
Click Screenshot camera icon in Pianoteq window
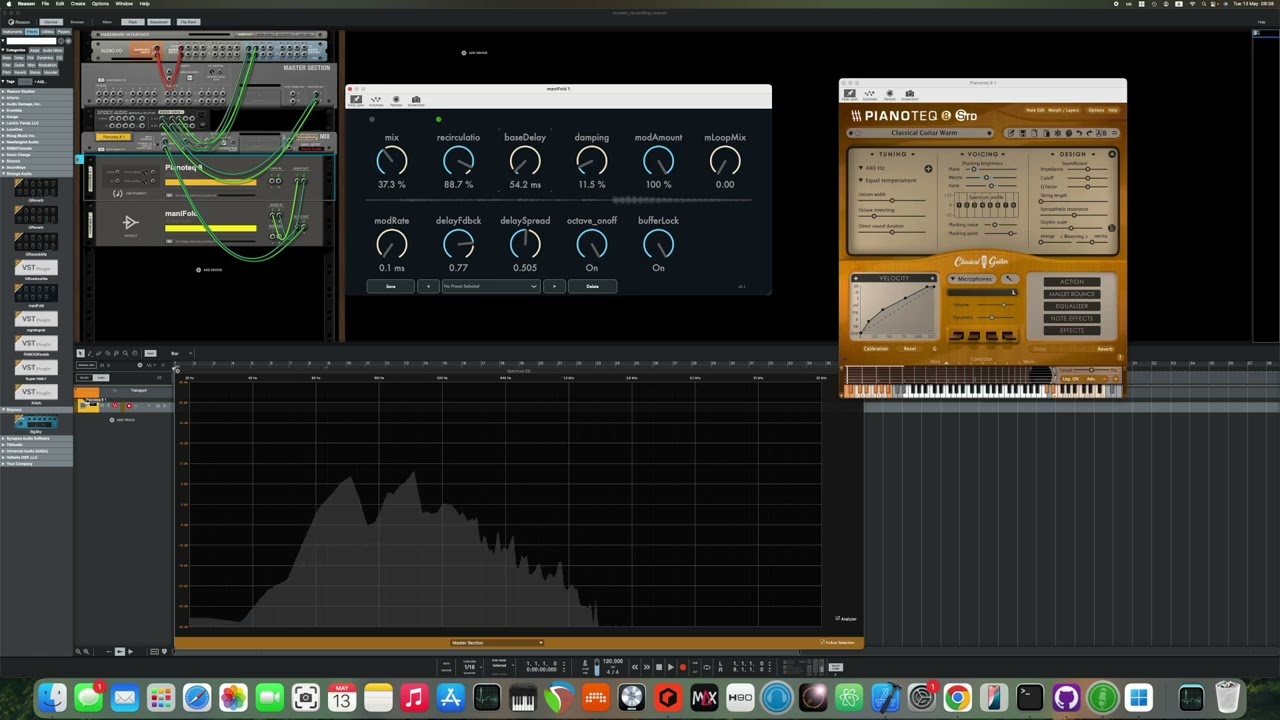pos(910,93)
